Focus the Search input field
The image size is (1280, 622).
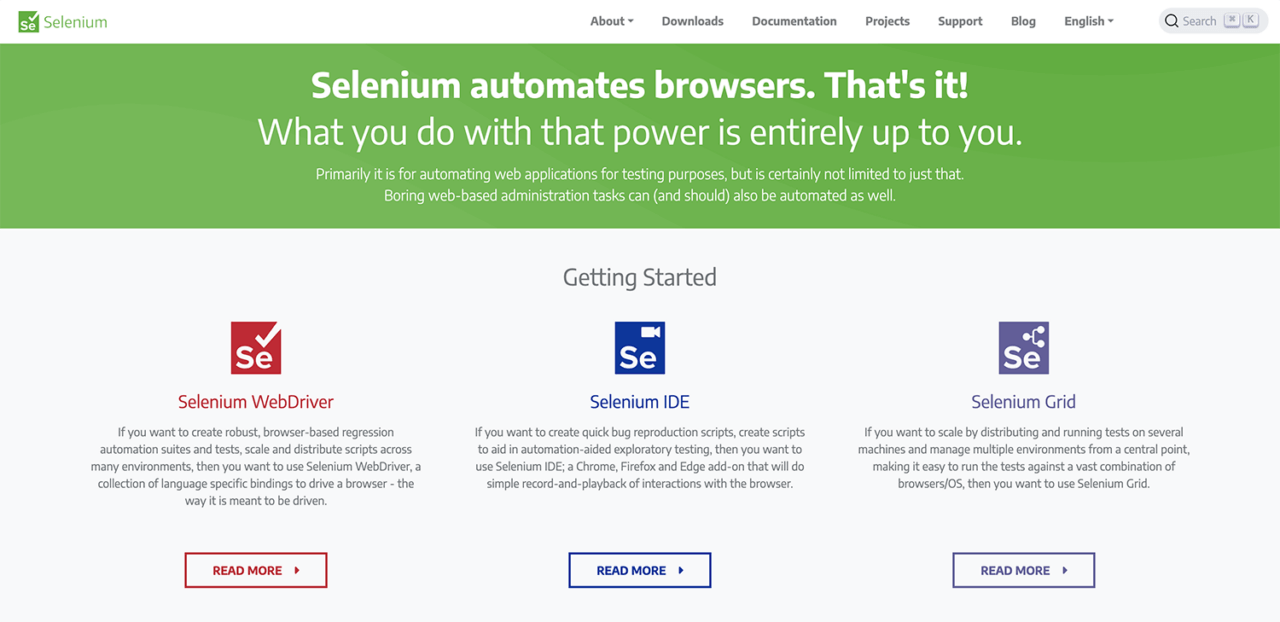(1200, 21)
